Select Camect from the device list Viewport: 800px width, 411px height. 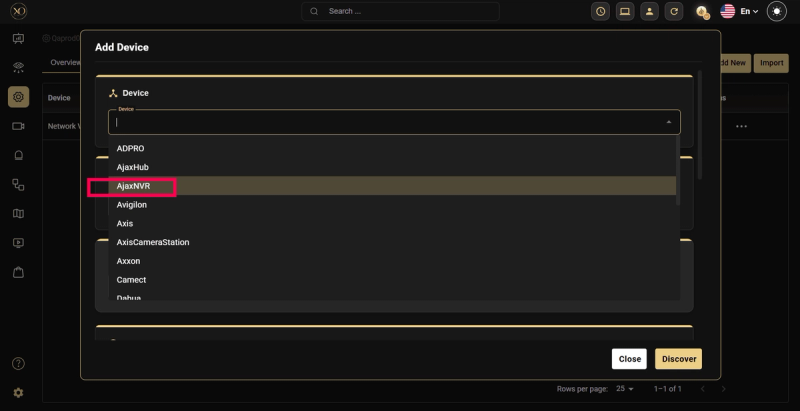coord(392,280)
